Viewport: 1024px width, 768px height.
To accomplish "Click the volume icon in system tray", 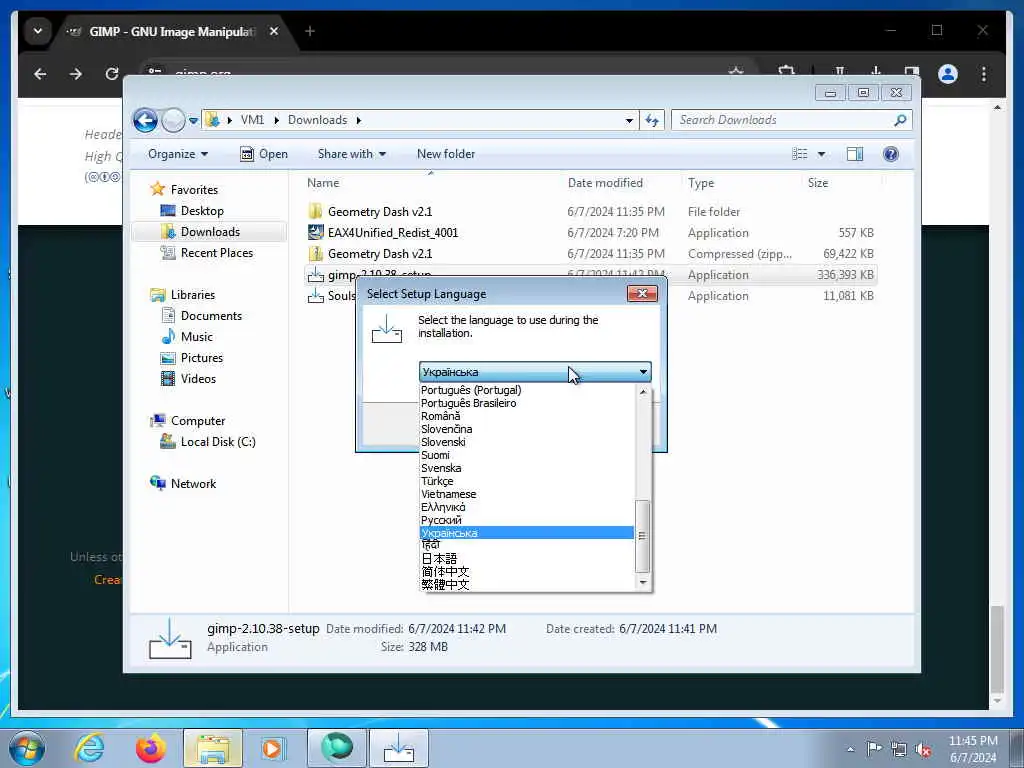I will point(923,749).
